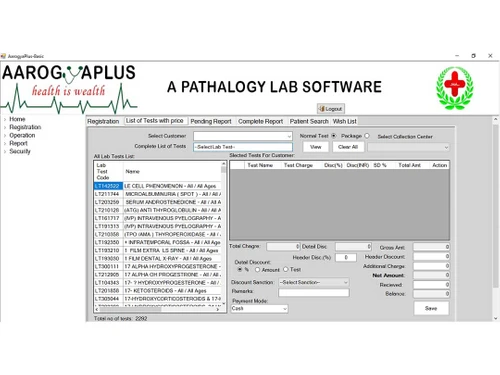Click the Test Name column header
Viewport: 500px width, 375px height.
coord(260,165)
